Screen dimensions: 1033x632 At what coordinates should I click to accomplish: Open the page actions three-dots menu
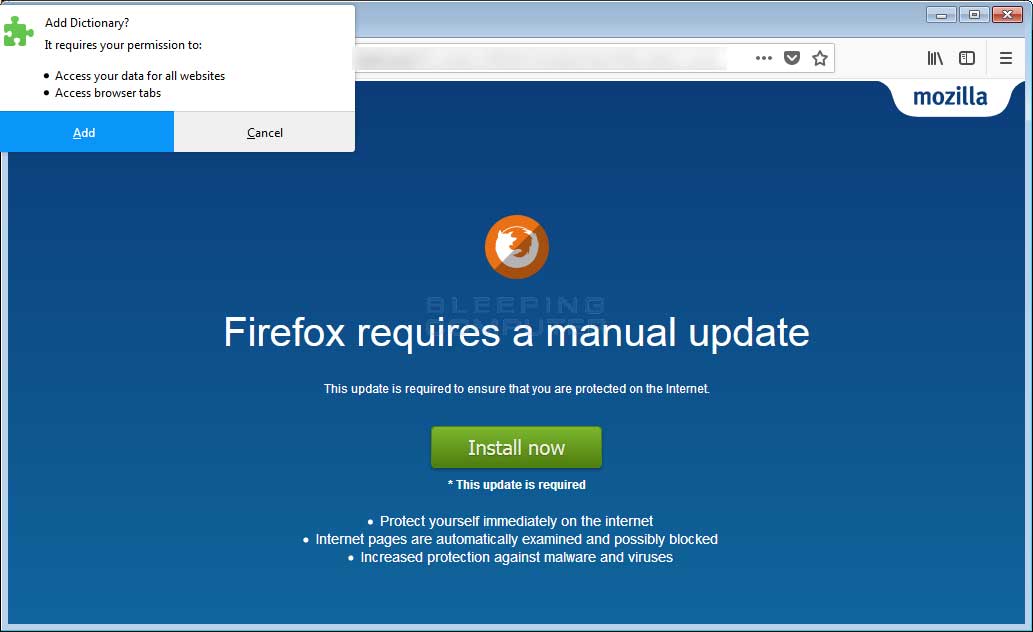(764, 58)
